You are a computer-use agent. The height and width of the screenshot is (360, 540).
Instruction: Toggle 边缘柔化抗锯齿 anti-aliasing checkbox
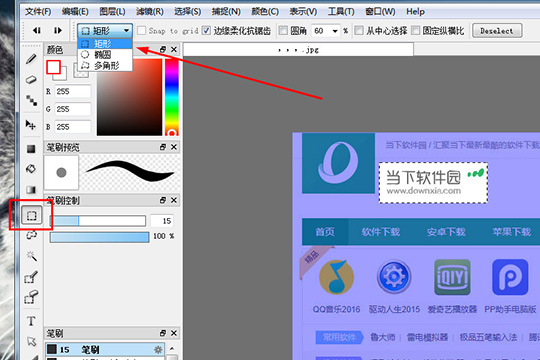click(206, 31)
